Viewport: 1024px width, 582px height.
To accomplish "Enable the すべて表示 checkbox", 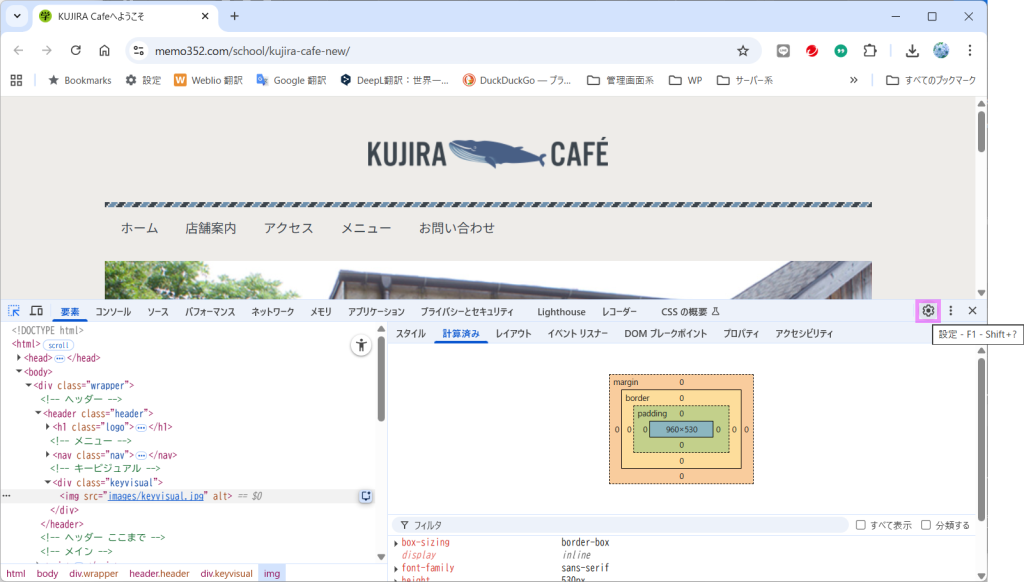I will (x=861, y=525).
